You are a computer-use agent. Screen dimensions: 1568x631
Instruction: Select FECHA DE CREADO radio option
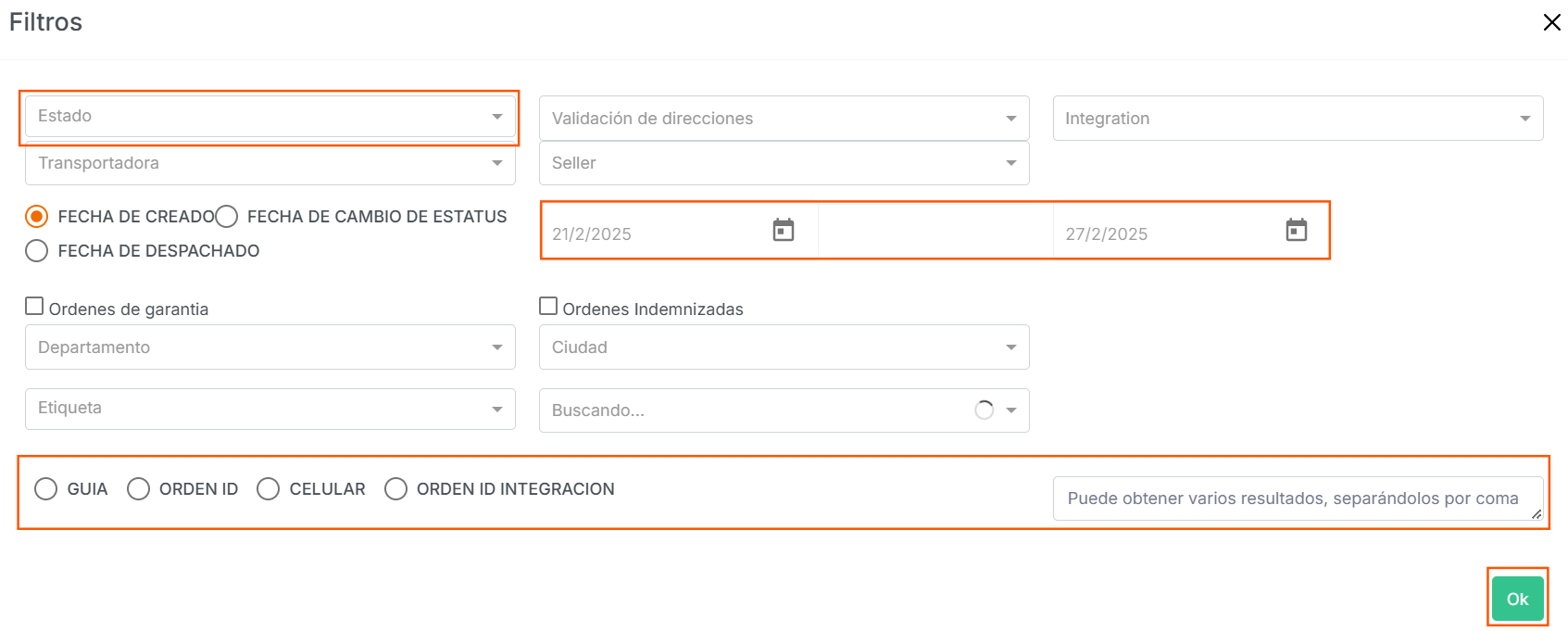coord(36,217)
